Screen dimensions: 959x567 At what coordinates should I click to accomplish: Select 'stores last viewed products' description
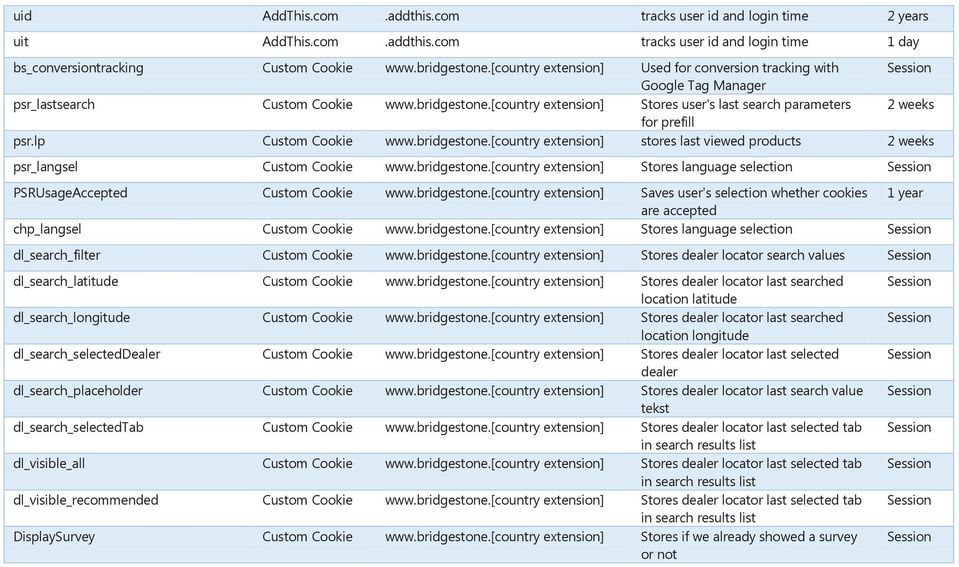(x=720, y=142)
